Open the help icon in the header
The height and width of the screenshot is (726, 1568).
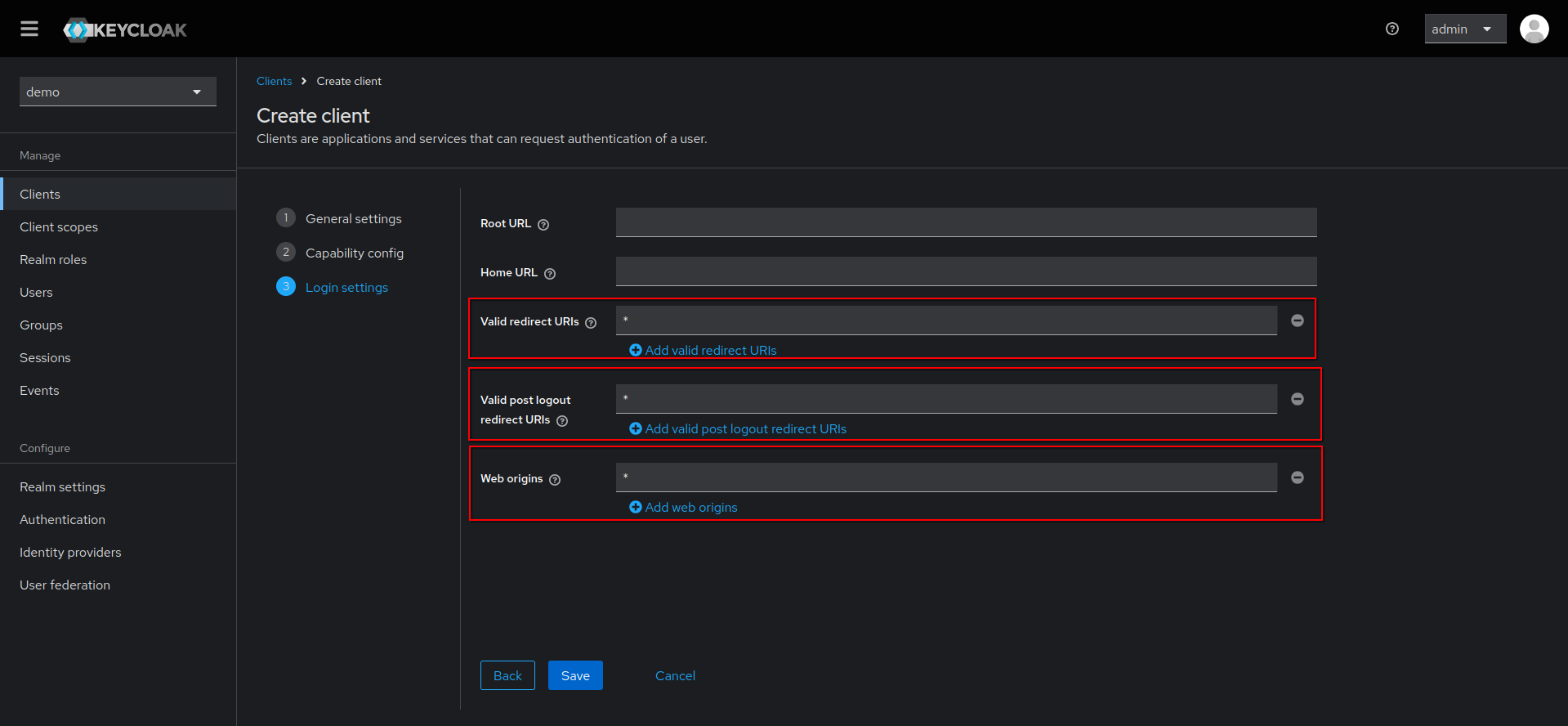pos(1392,29)
